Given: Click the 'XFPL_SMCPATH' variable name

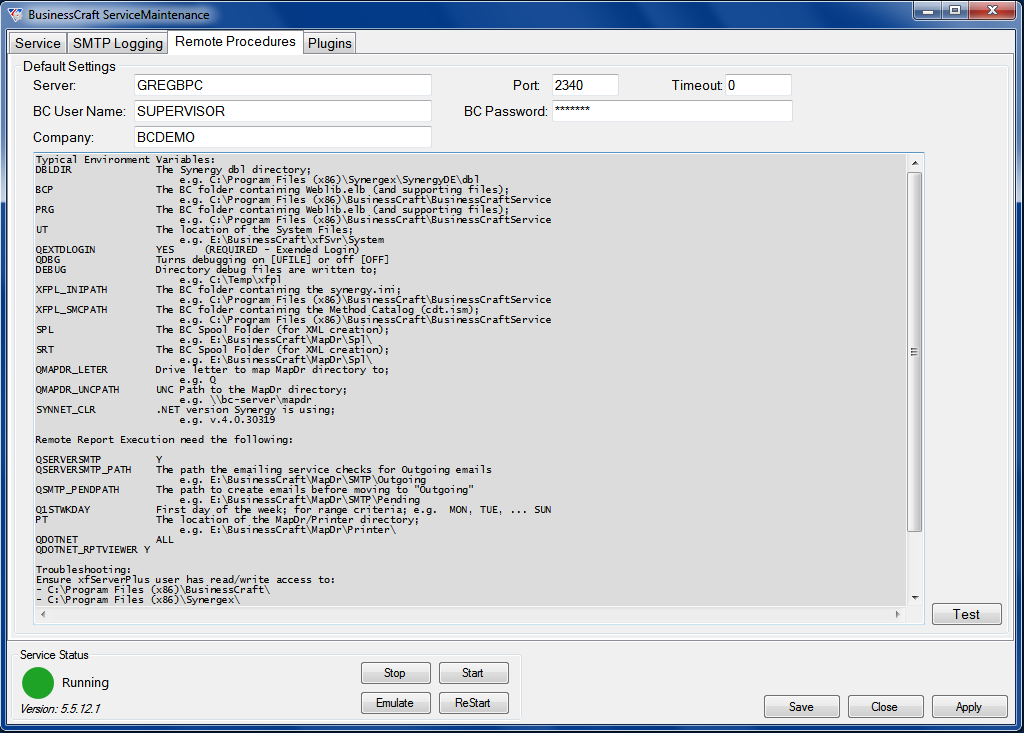Looking at the screenshot, I should point(71,310).
